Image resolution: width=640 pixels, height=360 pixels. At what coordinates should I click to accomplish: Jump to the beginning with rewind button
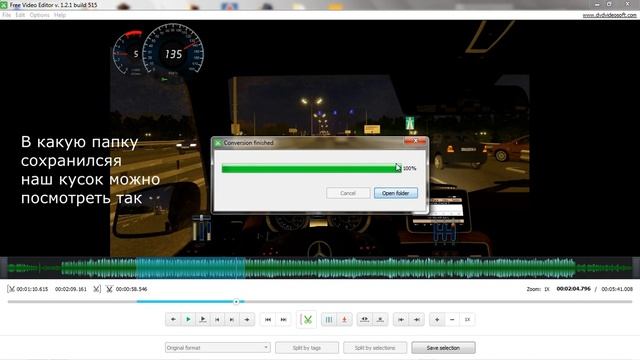(x=268, y=320)
